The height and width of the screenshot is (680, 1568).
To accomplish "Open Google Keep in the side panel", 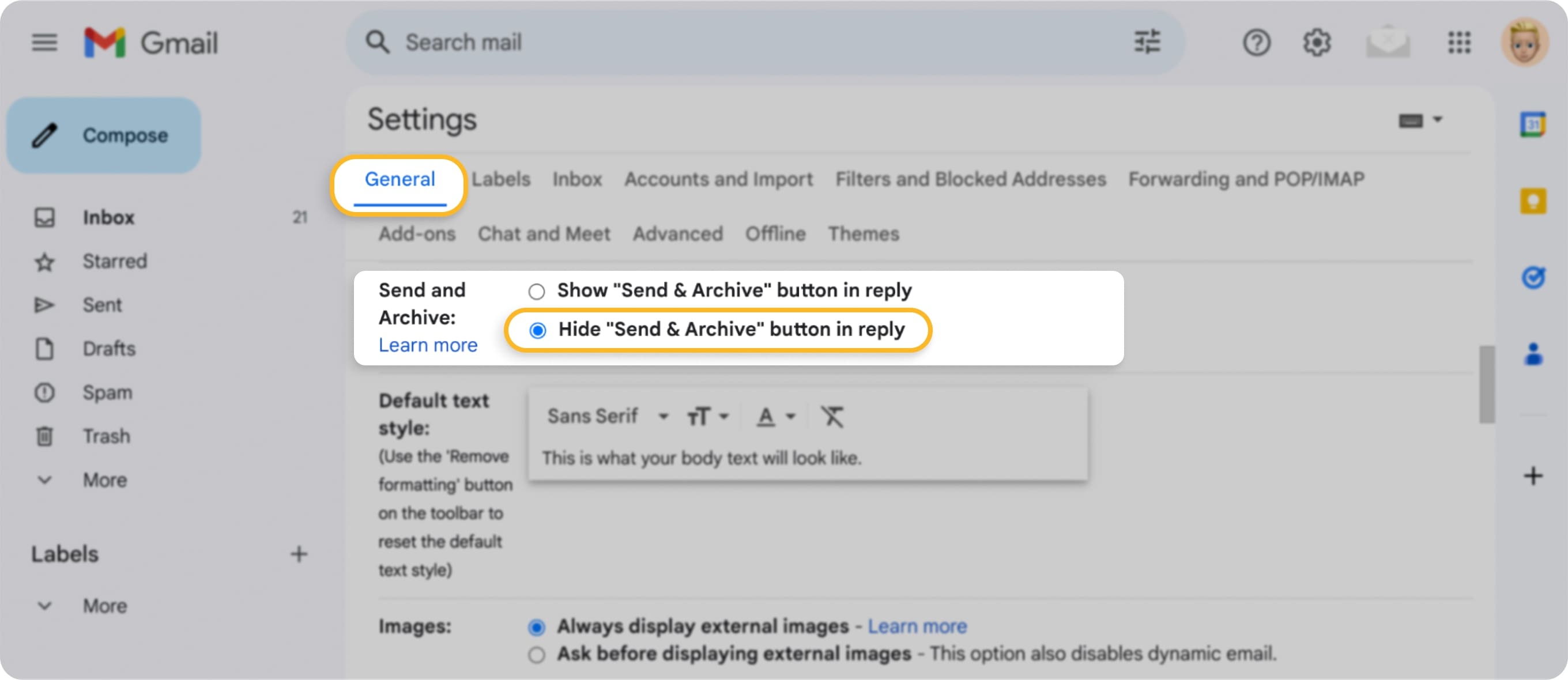I will (x=1533, y=201).
